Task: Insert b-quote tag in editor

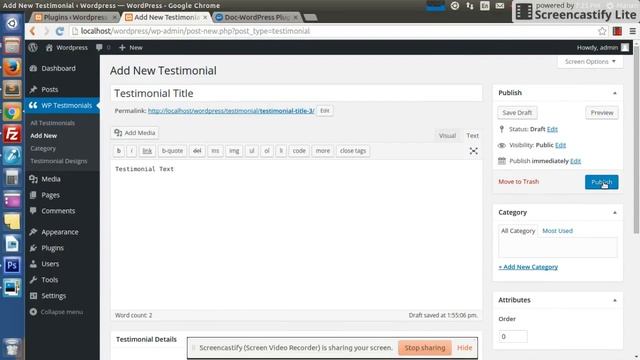Action: click(x=172, y=151)
